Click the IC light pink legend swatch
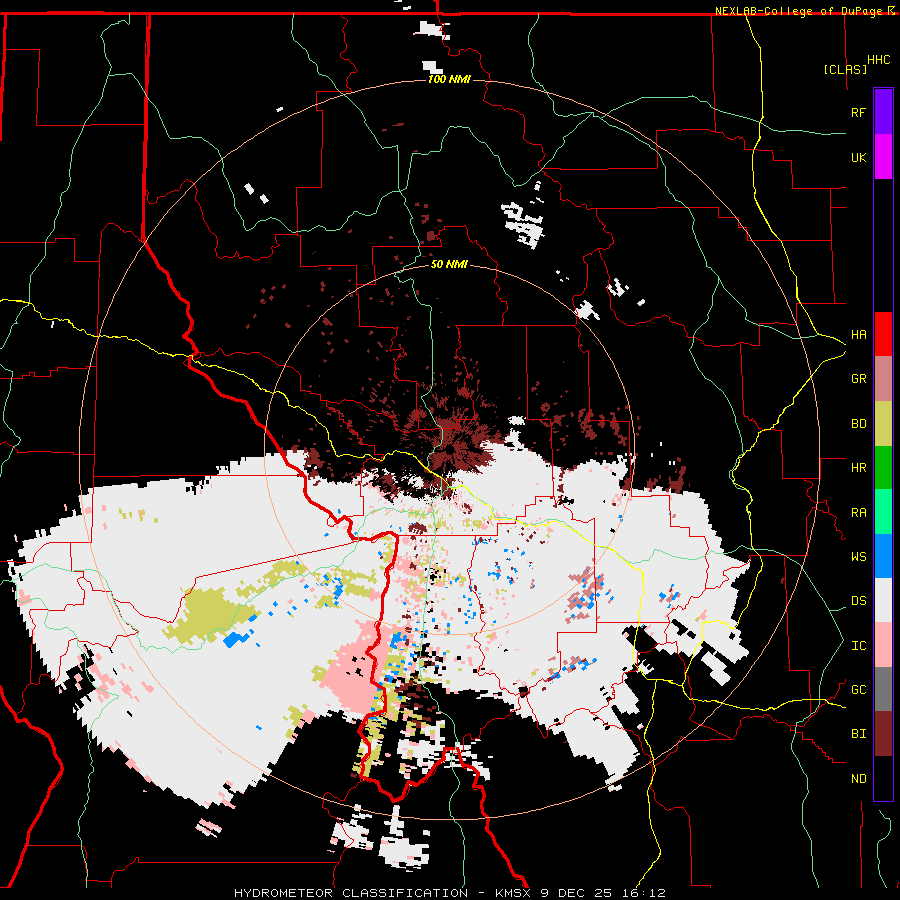The image size is (900, 900). (883, 645)
